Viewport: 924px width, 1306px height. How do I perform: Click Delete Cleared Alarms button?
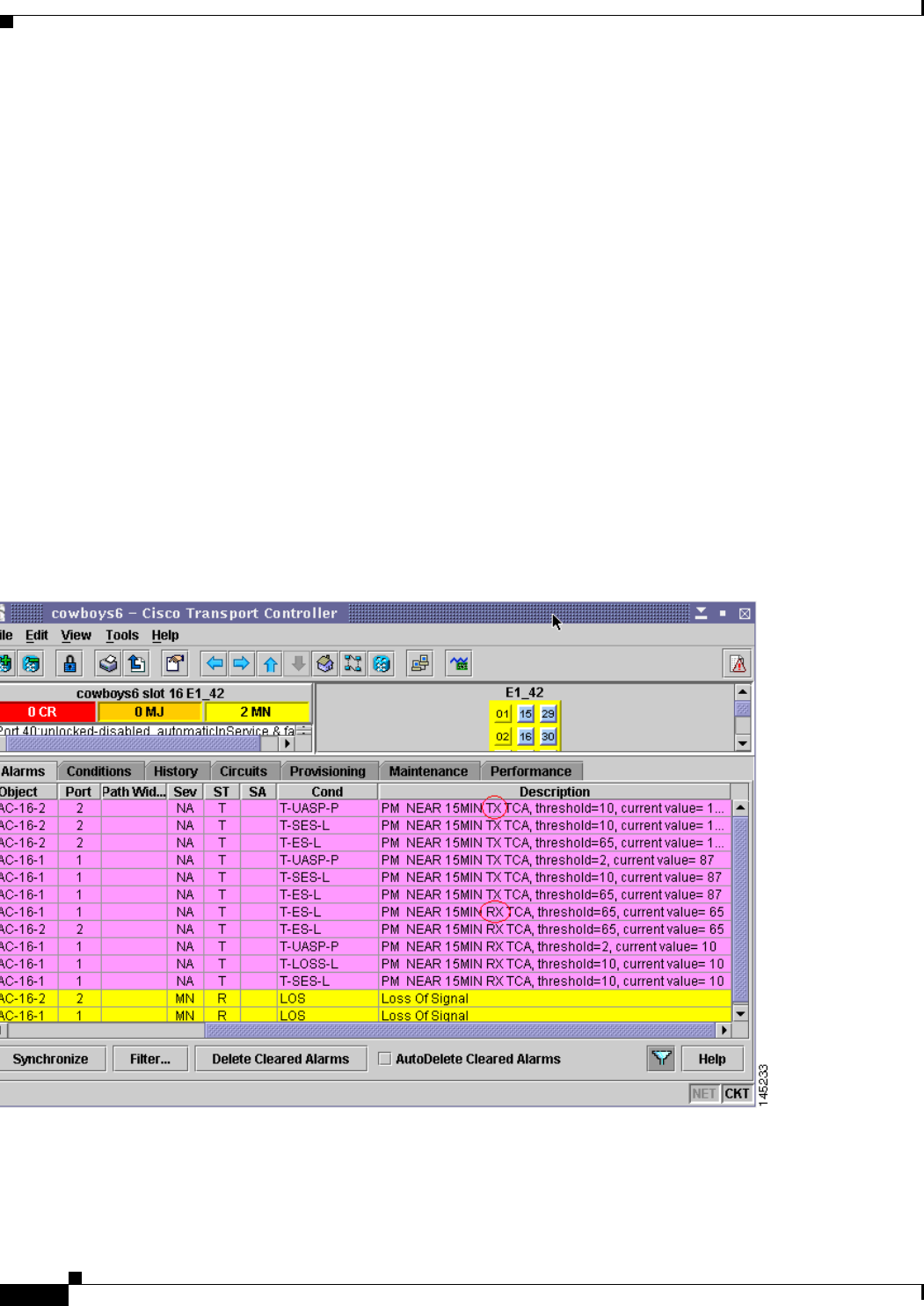tap(280, 1059)
